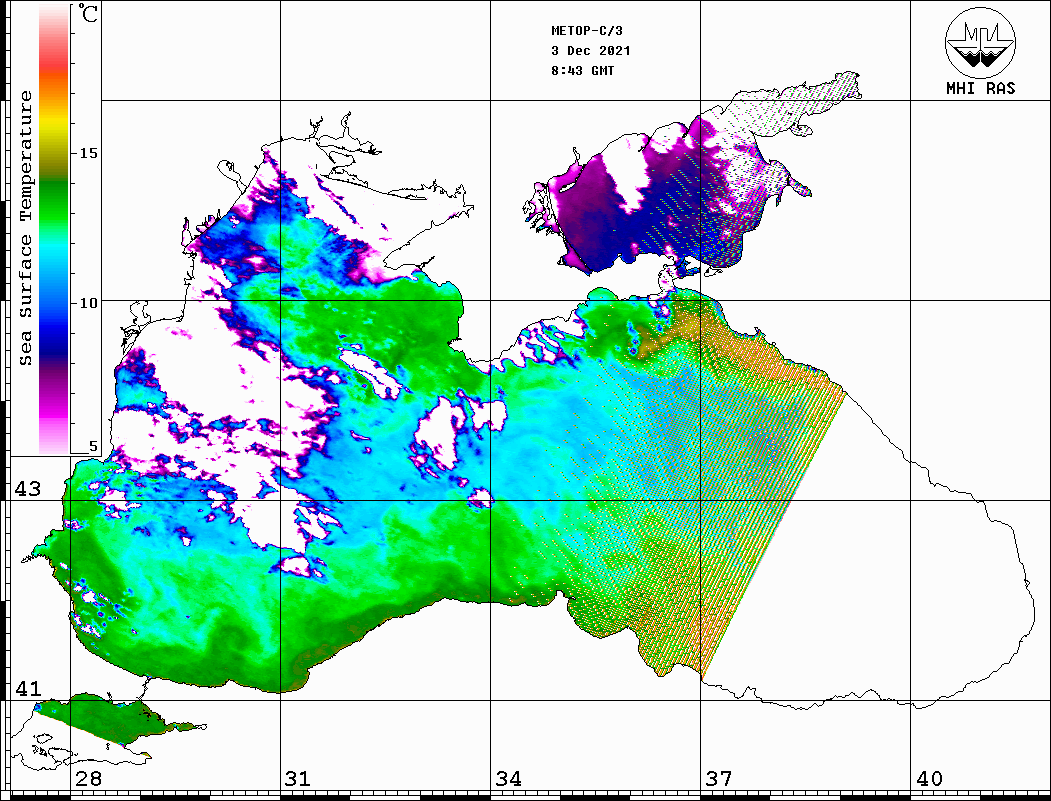Click the 'Sea Surface Temperature' vertical label
1051x801 pixels.
coord(25,228)
